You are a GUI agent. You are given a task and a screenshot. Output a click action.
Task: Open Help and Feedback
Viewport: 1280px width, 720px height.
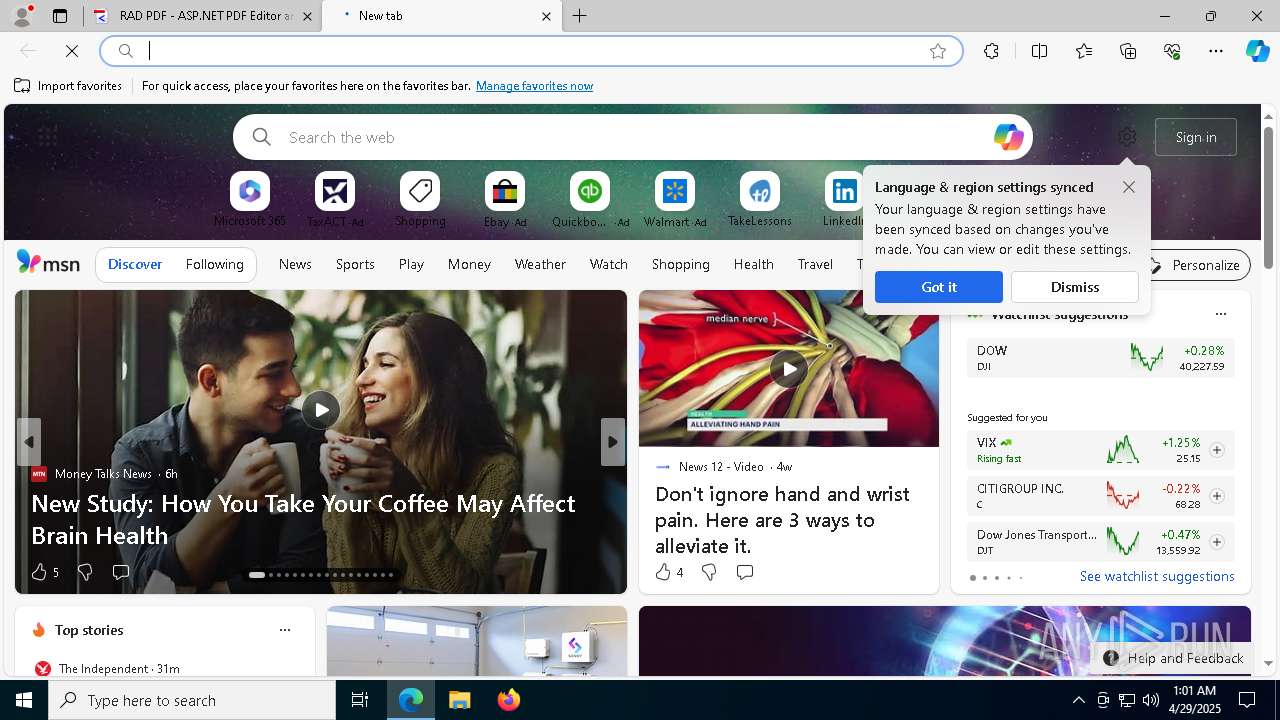click(1174, 658)
